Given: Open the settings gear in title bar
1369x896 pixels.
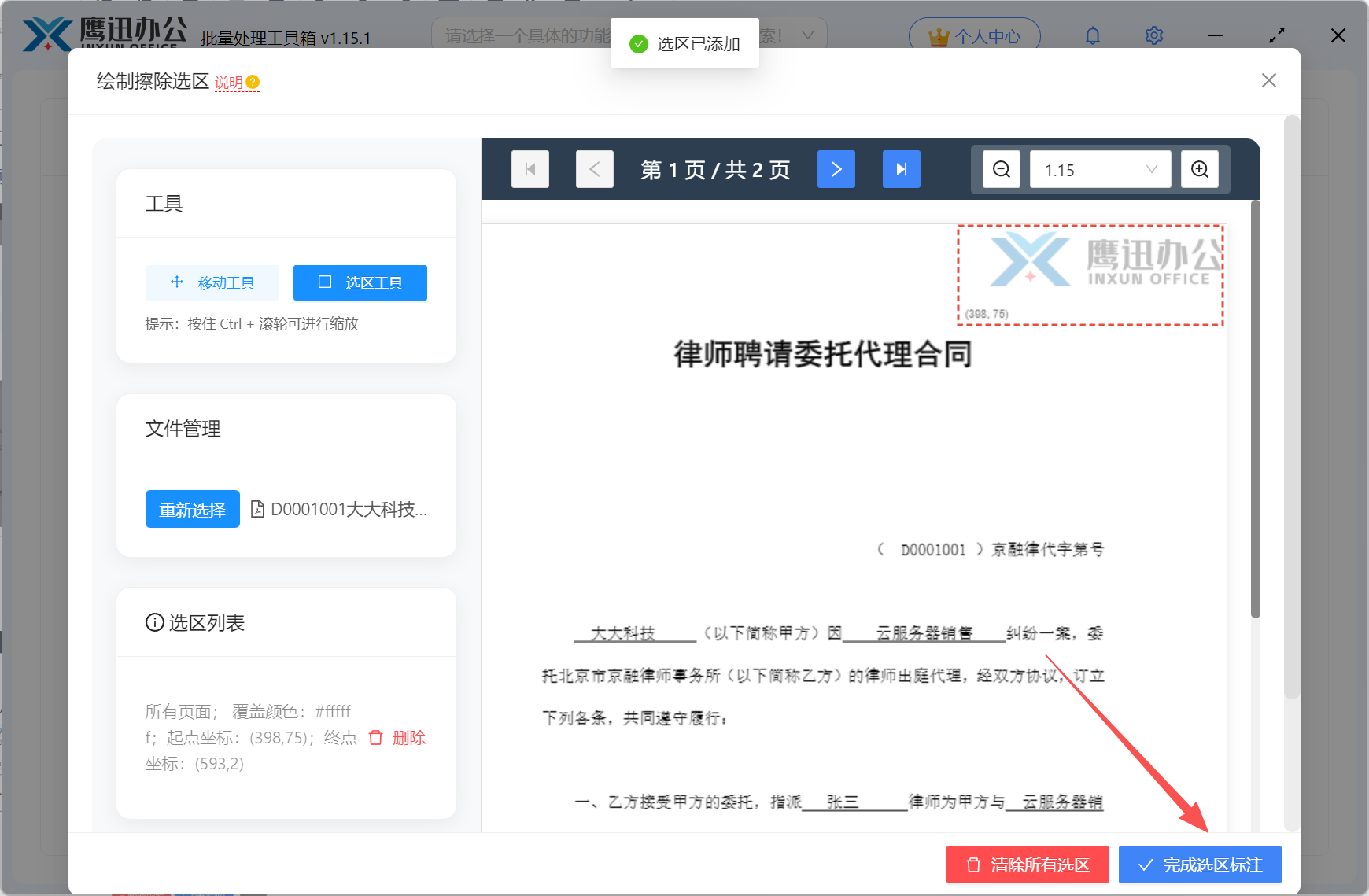Looking at the screenshot, I should (1154, 35).
